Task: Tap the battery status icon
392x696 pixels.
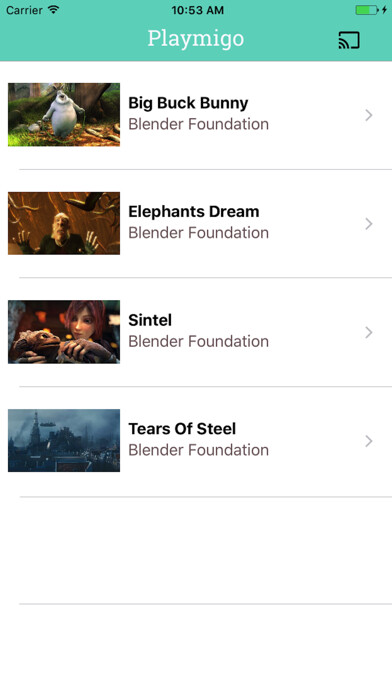Action: (371, 10)
